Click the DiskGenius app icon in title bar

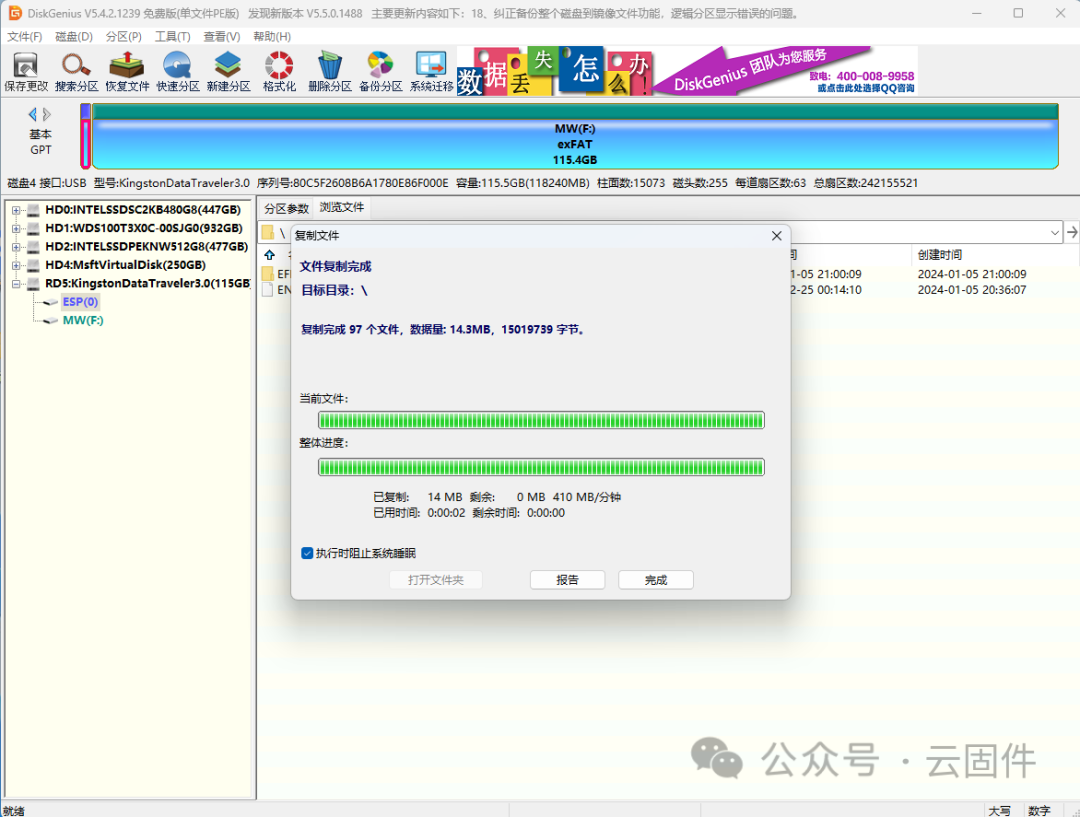(14, 13)
